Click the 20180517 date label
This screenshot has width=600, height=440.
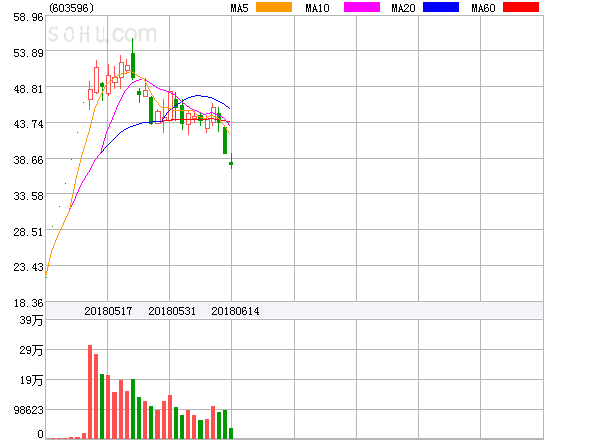[x=108, y=311]
